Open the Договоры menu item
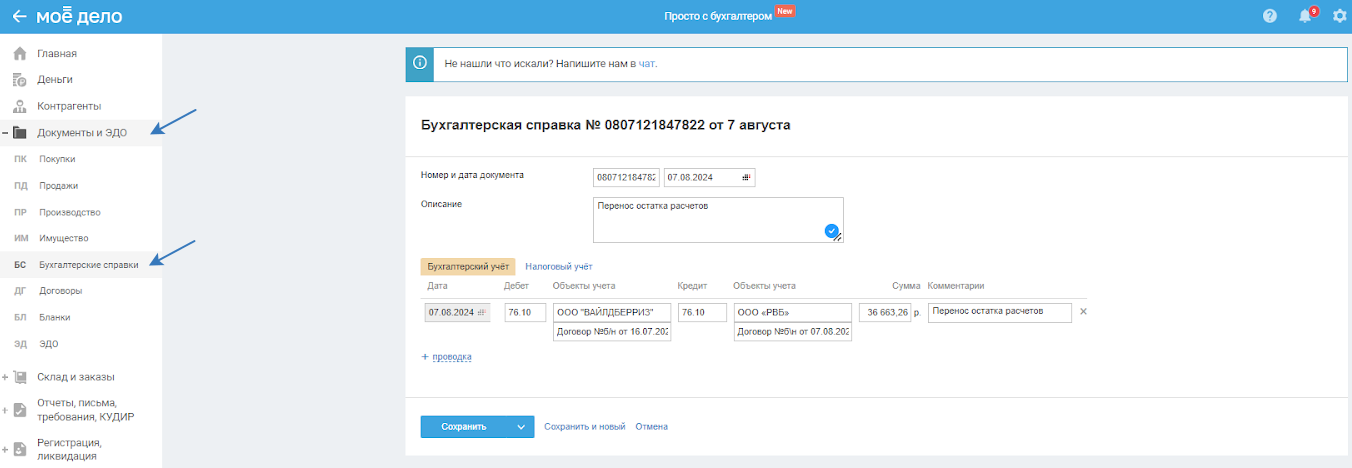This screenshot has width=1352, height=468. pos(60,291)
